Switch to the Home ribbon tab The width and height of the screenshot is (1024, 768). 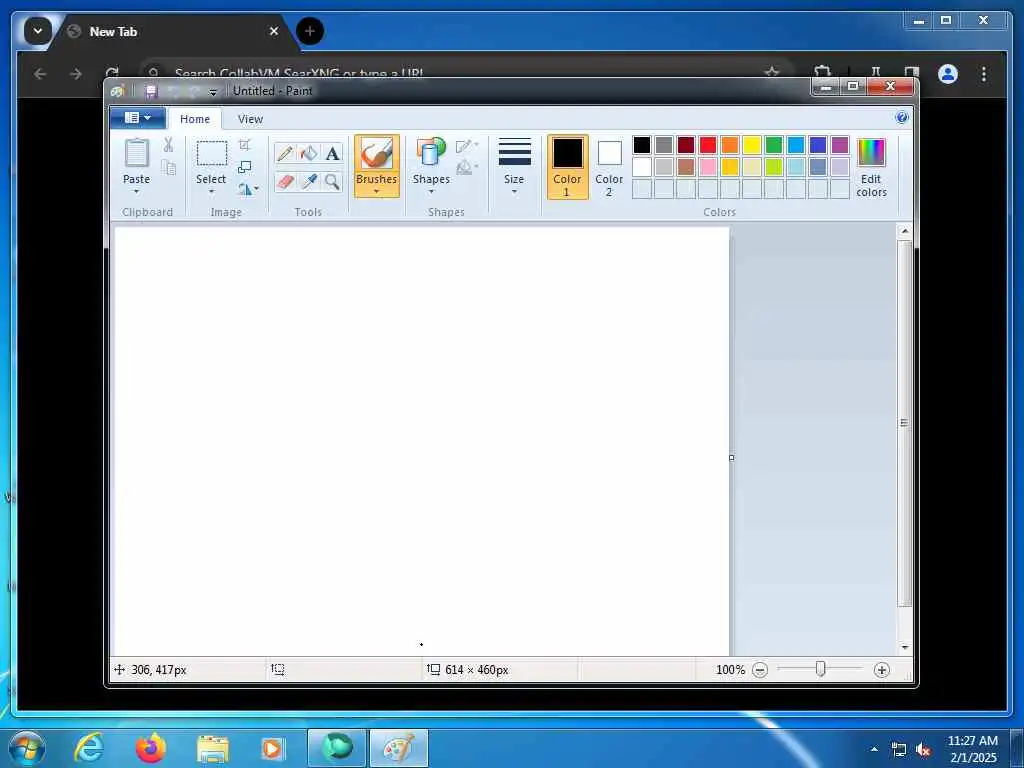(195, 119)
